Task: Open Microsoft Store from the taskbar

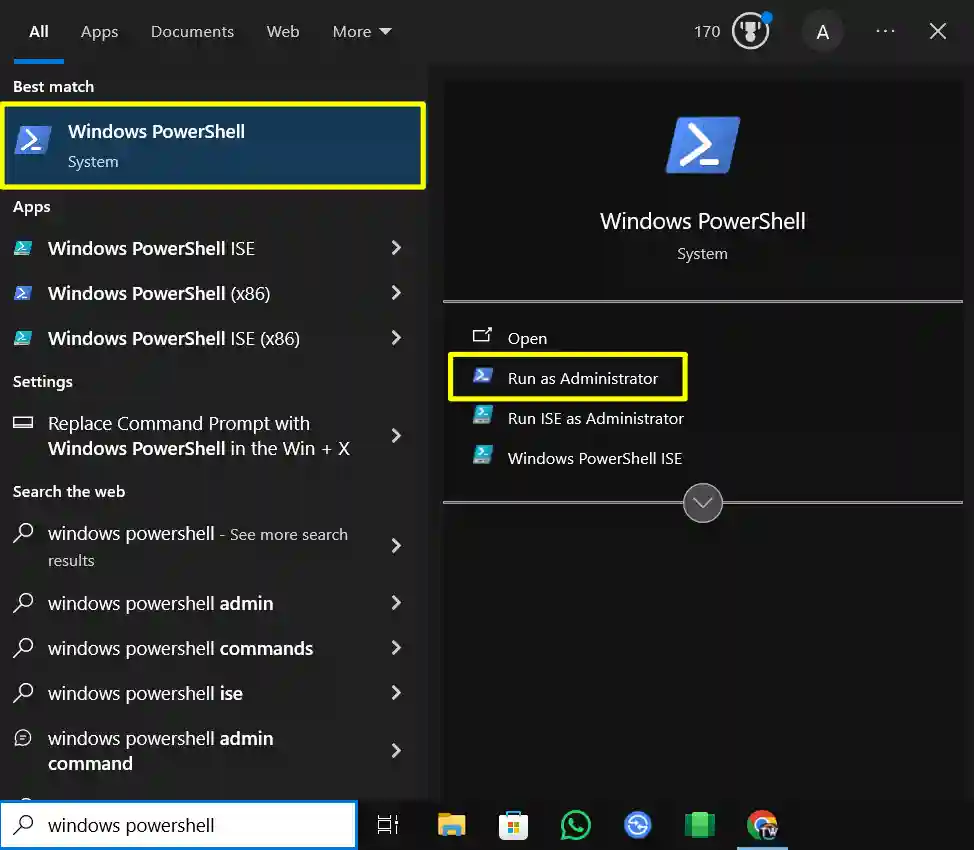Action: (x=513, y=825)
